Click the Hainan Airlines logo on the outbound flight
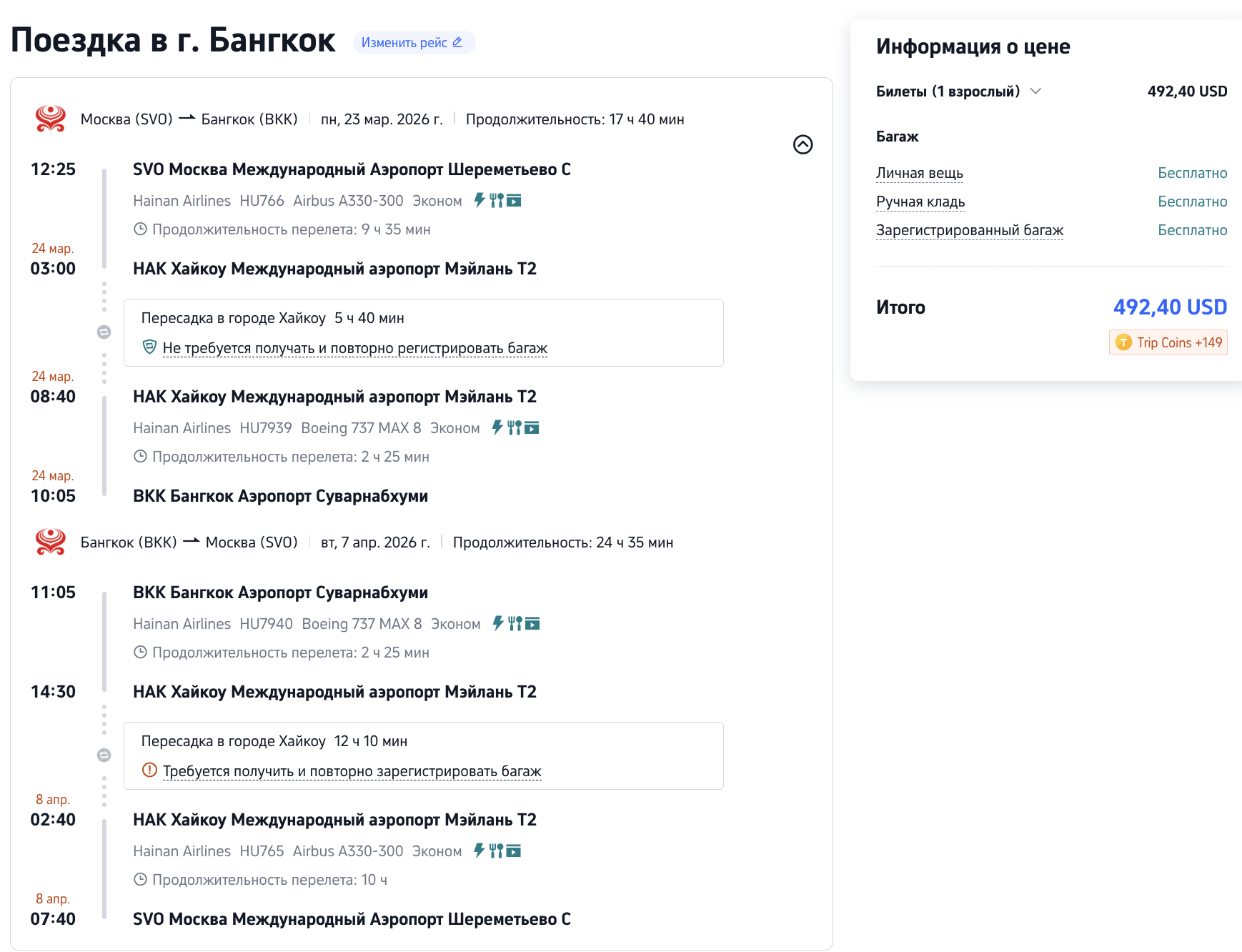The image size is (1242, 952). pyautogui.click(x=51, y=119)
